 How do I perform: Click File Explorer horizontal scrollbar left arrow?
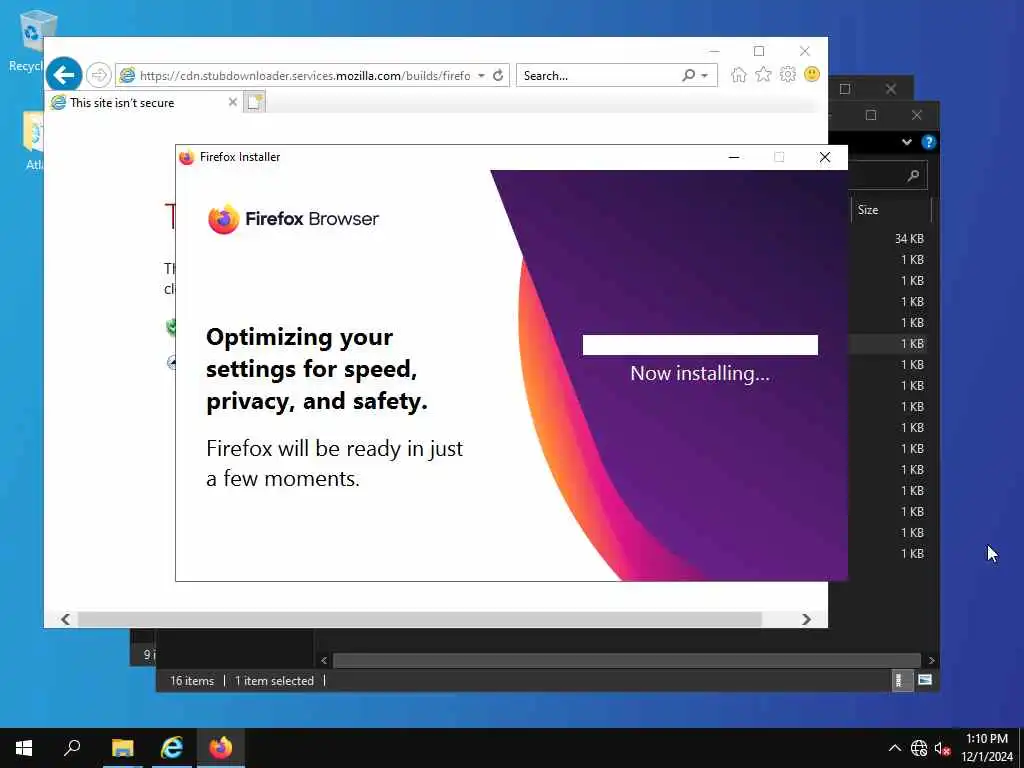click(323, 660)
